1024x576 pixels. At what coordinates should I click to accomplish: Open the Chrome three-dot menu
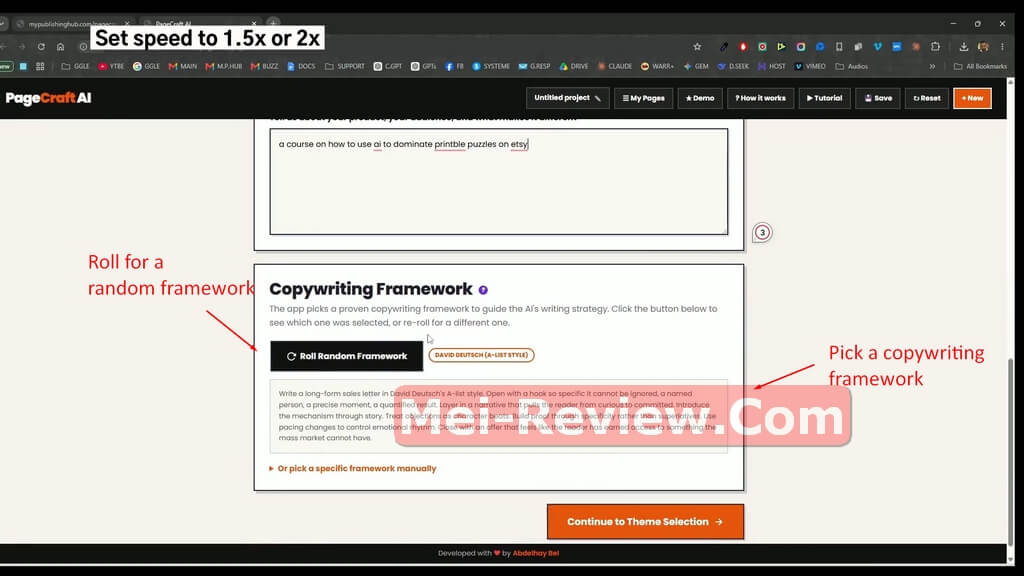point(1002,46)
